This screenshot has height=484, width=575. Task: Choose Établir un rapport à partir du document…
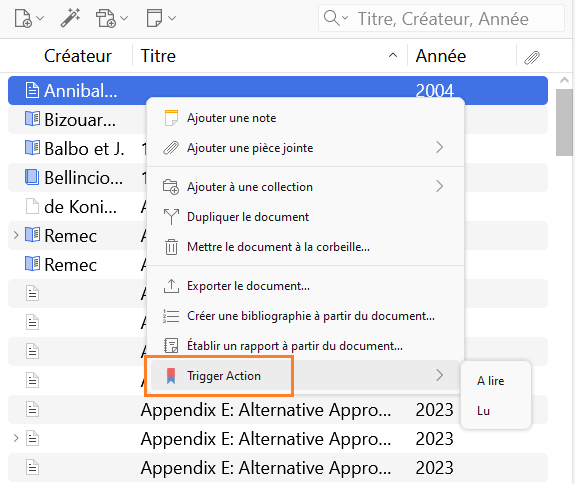(x=305, y=346)
